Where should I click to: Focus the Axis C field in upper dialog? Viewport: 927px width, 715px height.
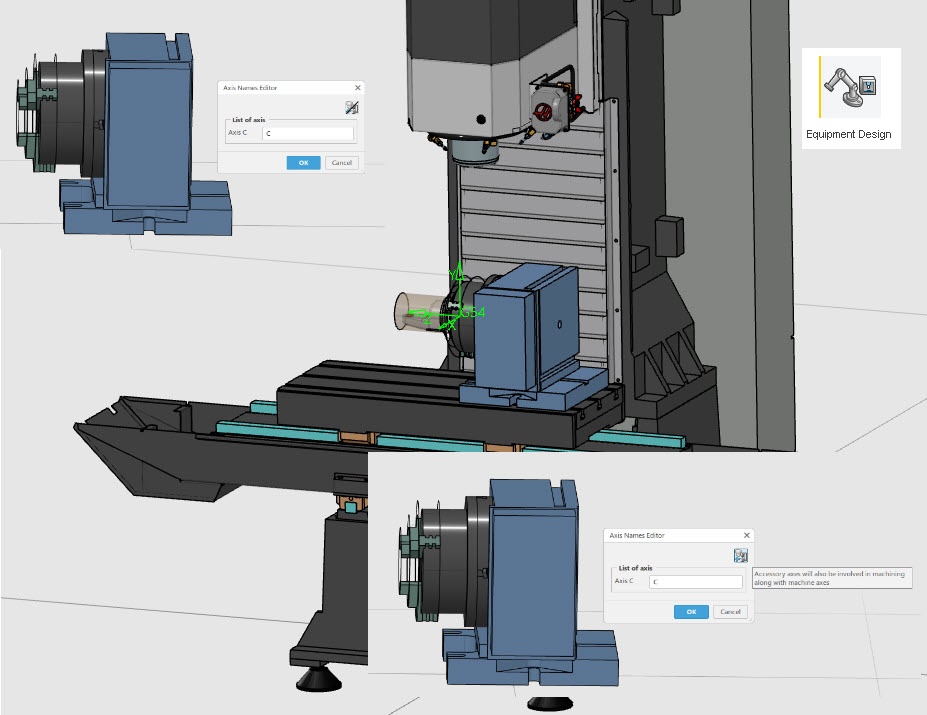(x=308, y=133)
